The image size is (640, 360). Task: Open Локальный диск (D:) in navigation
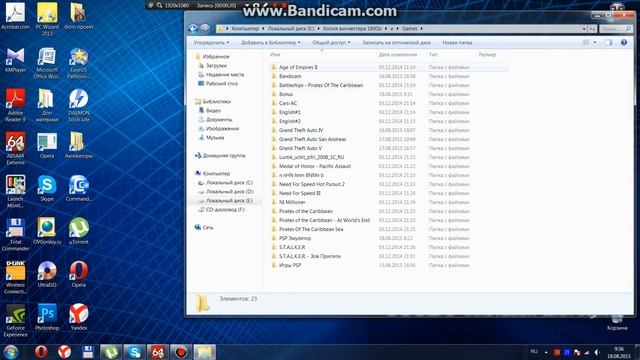(229, 191)
